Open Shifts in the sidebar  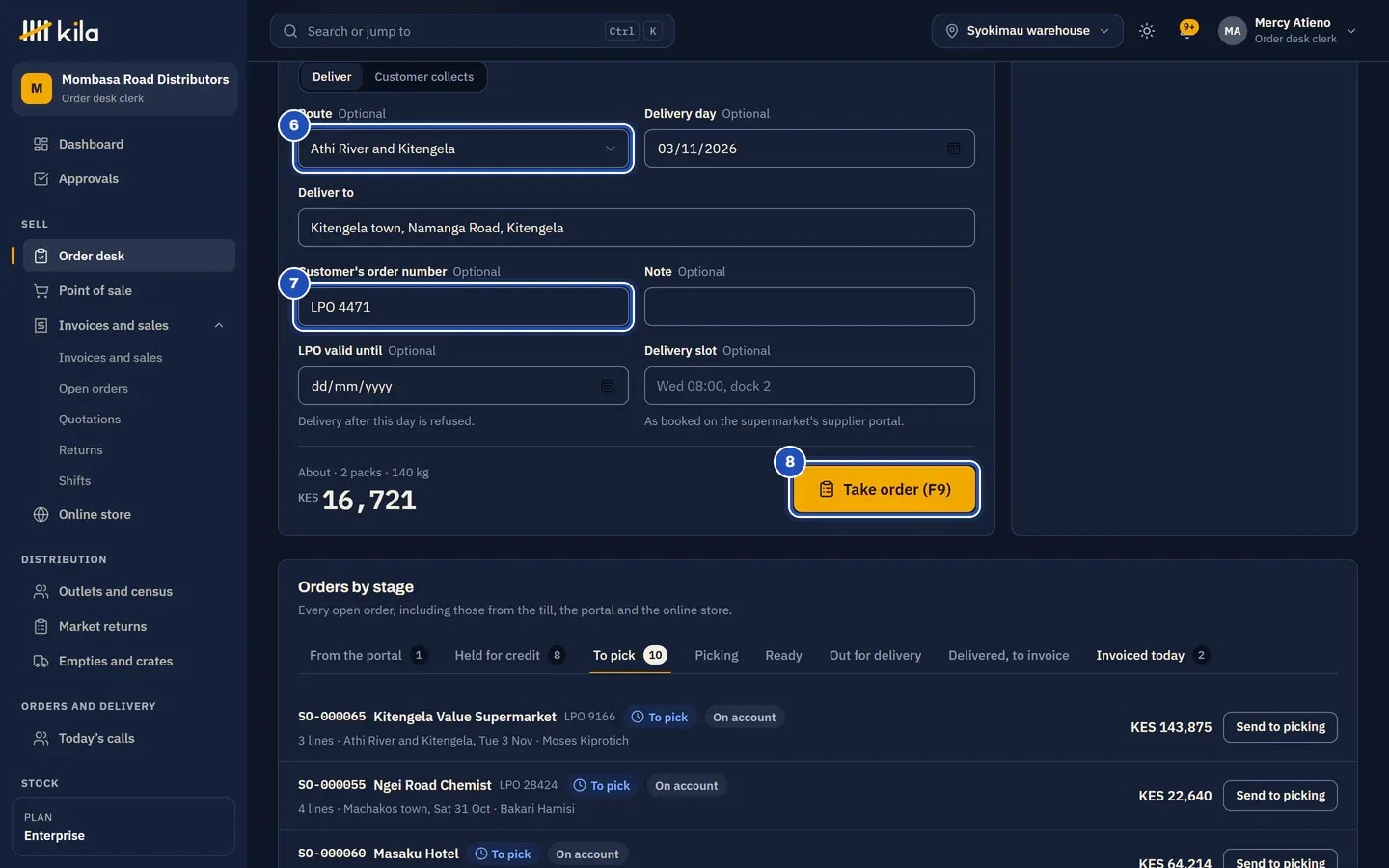[75, 481]
